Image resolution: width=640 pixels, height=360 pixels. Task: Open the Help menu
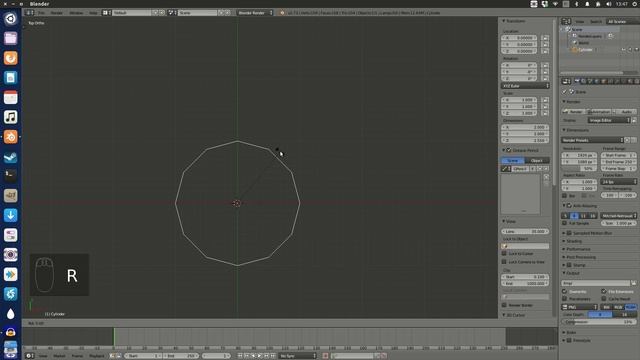[x=93, y=13]
